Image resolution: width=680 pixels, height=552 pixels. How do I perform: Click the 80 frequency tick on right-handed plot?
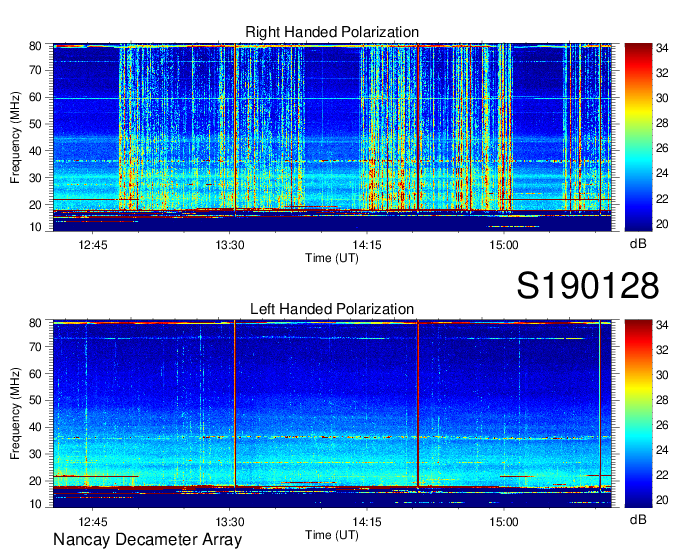[x=35, y=46]
